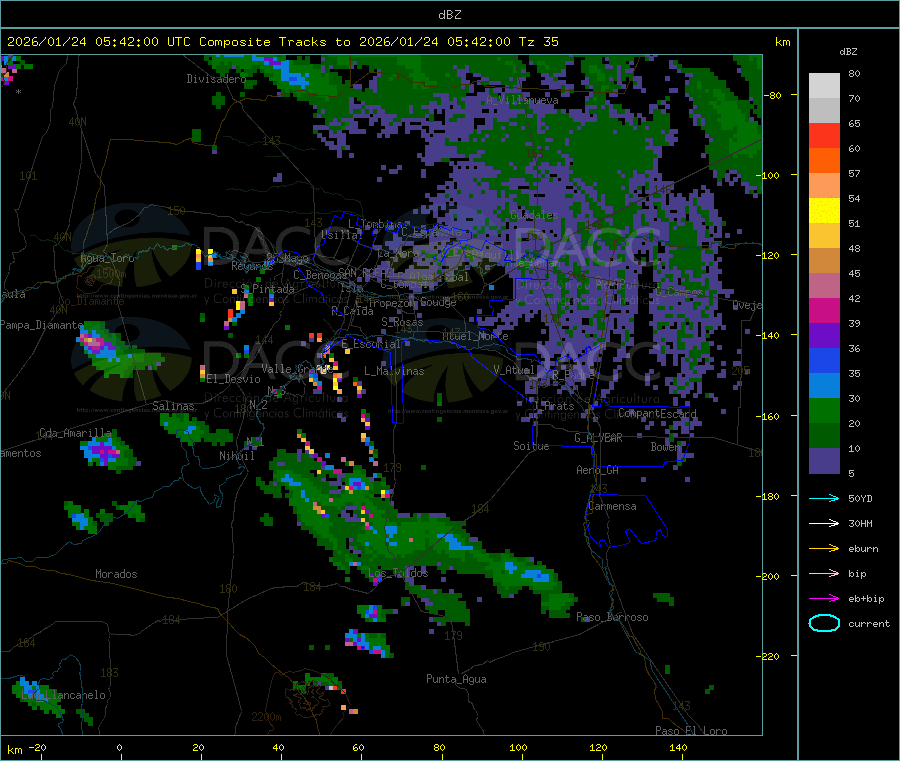Click the 'El_Desvio' map label
Screen dimensions: 900x761
pos(234,379)
